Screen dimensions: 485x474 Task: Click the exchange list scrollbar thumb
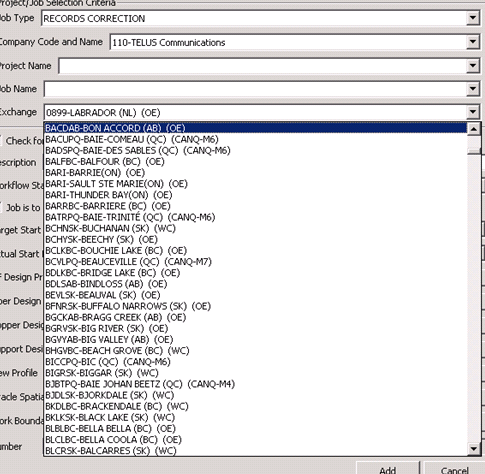click(474, 151)
